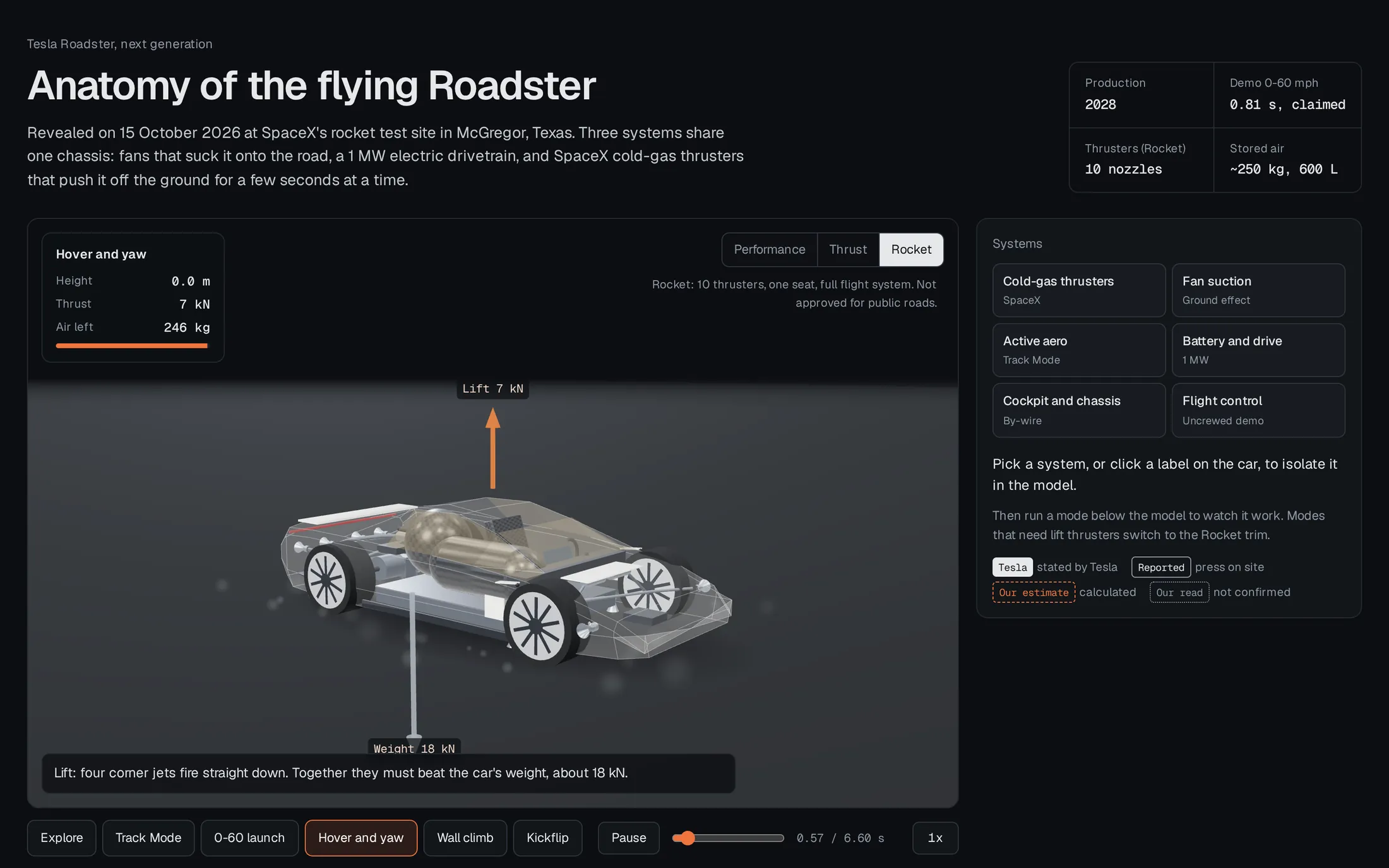The image size is (1389, 868).
Task: Pick the Active aero Track Mode card
Action: click(x=1078, y=350)
